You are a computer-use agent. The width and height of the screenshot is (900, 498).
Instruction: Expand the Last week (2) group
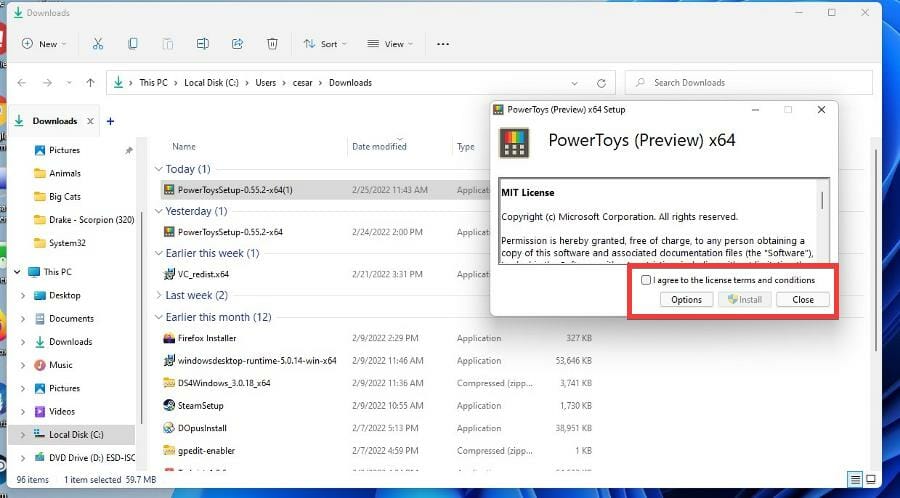click(159, 295)
